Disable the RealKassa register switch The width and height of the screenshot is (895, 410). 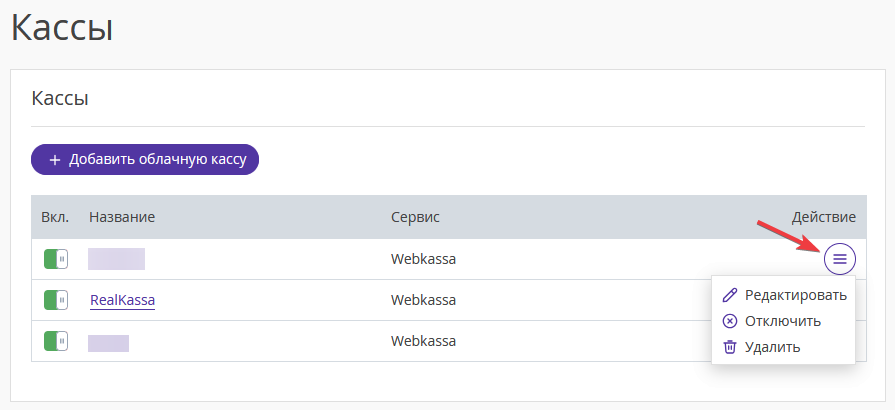pos(56,300)
